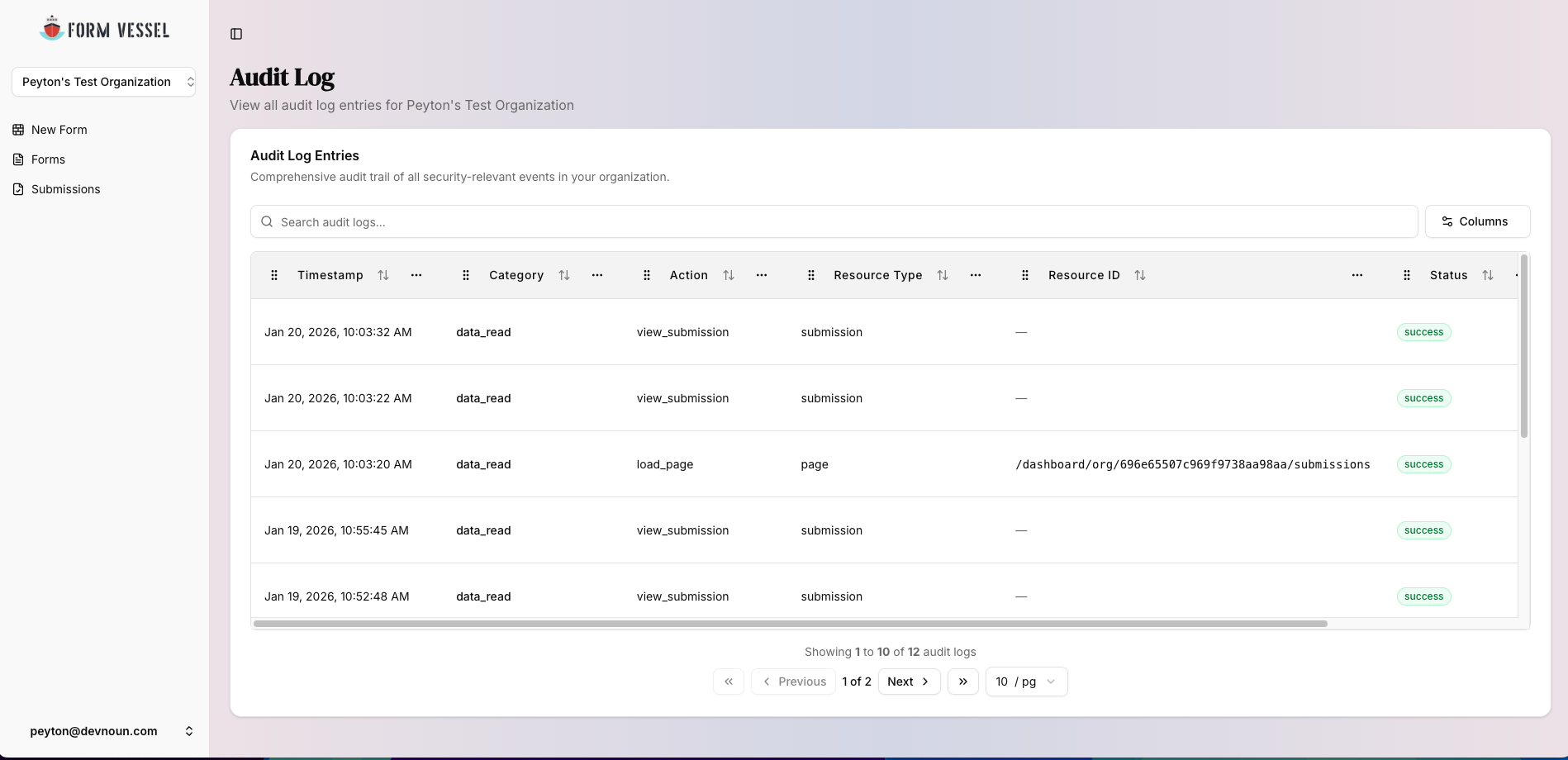Image resolution: width=1568 pixels, height=760 pixels.
Task: Open the Submissions section
Action: coord(65,189)
